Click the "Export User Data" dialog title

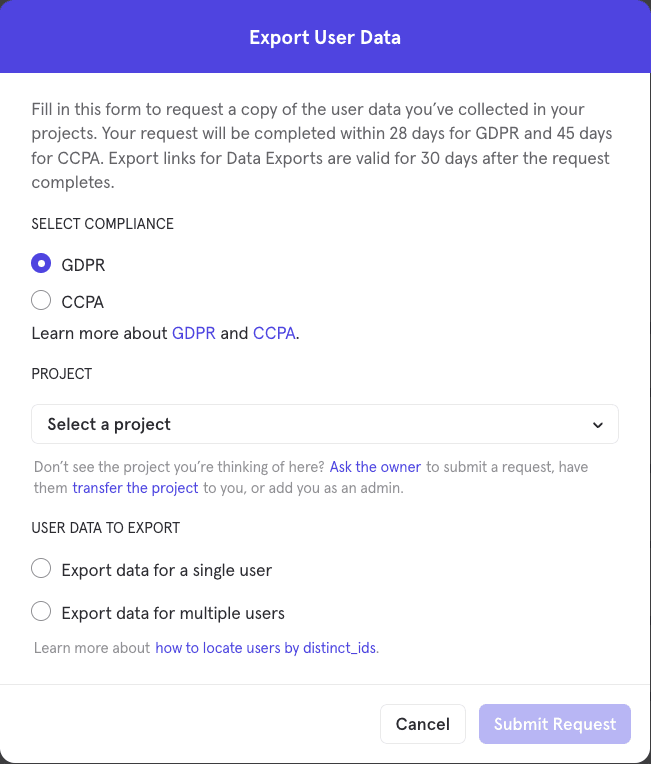(x=325, y=38)
